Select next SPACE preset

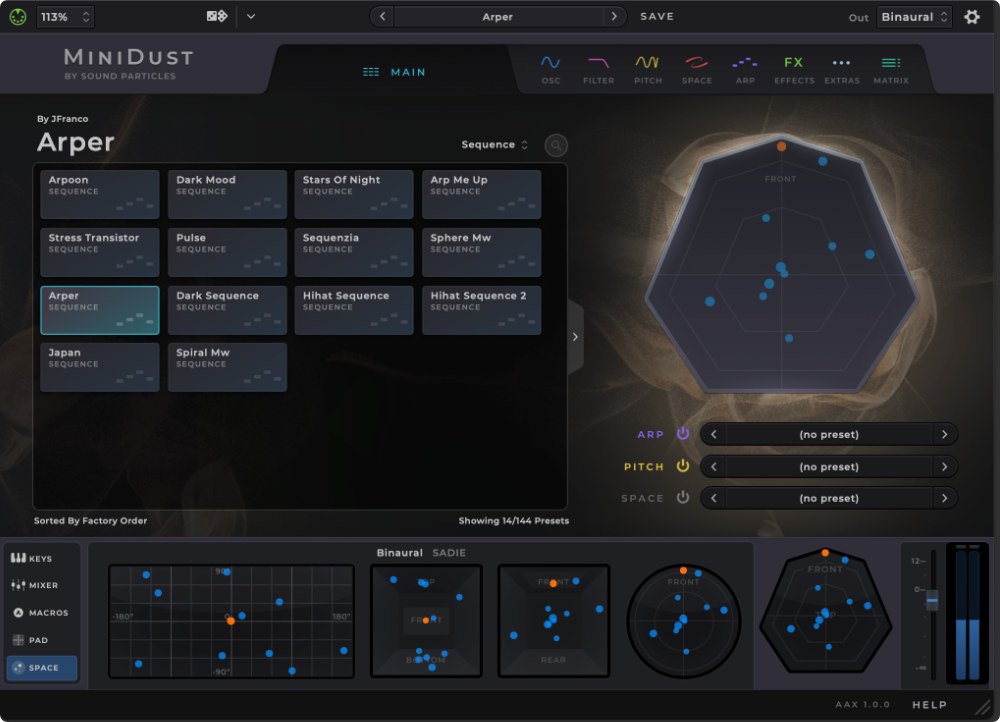tap(945, 498)
